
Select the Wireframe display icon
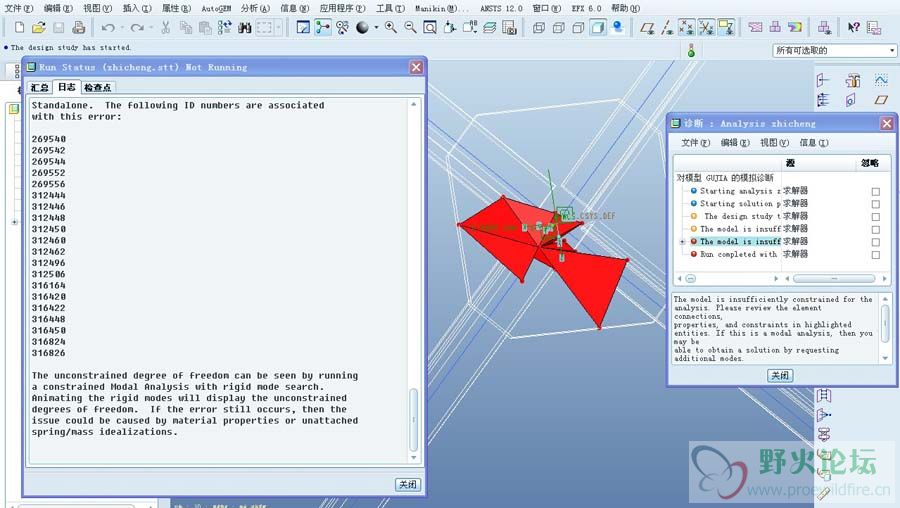(539, 27)
